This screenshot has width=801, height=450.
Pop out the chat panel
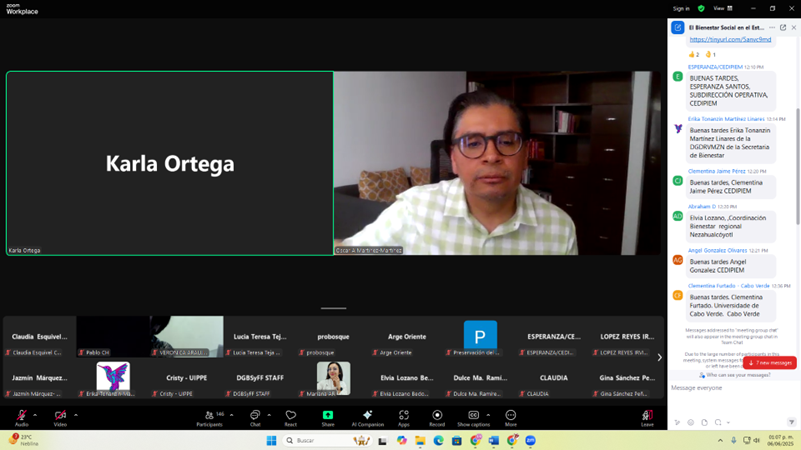[783, 28]
